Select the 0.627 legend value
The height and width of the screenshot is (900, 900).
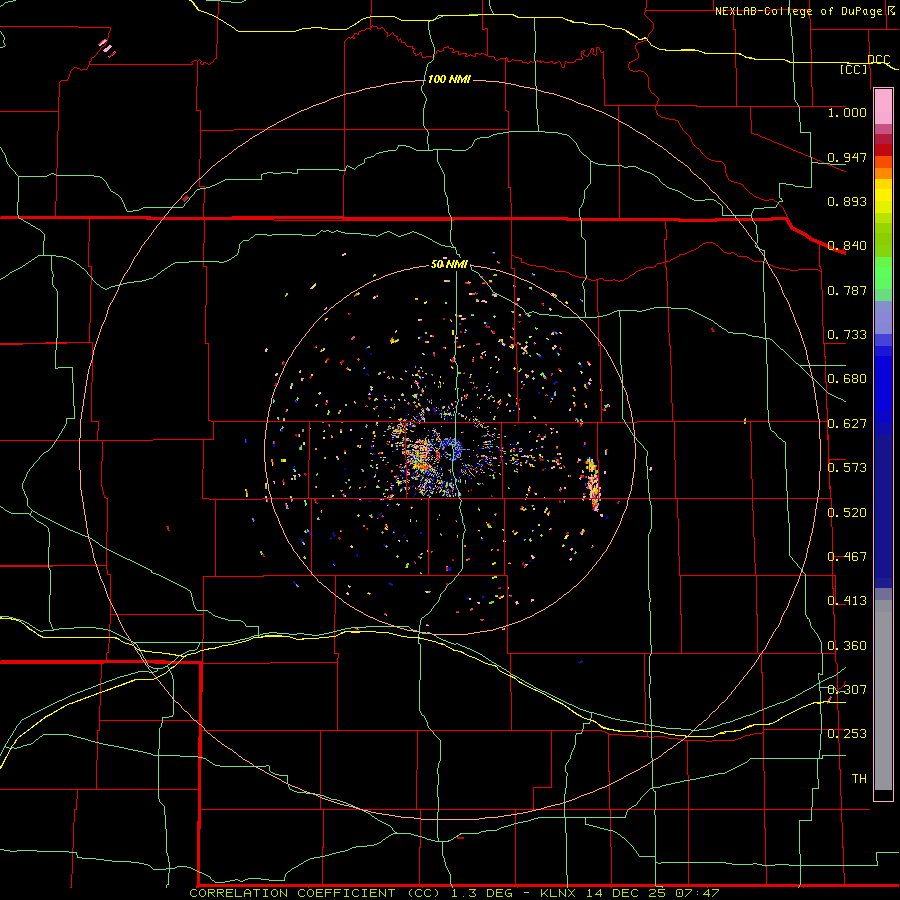click(847, 423)
